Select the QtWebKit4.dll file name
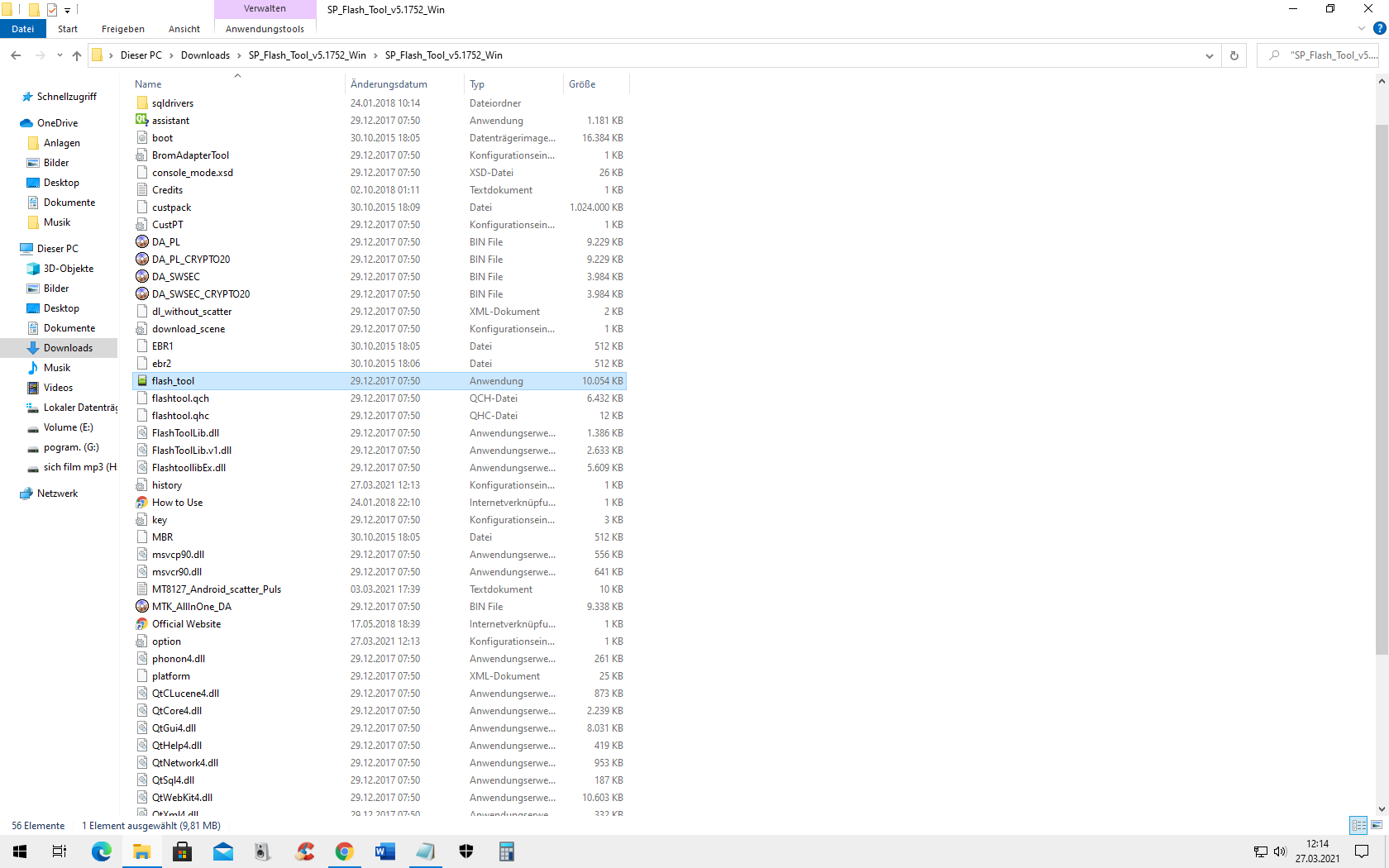Screen dimensions: 1389x868 pos(182,798)
